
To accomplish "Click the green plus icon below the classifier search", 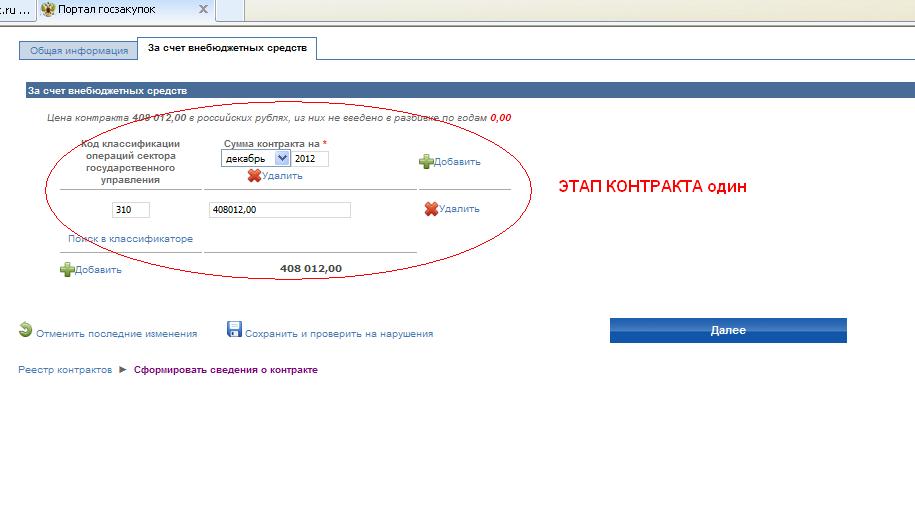I will [67, 269].
